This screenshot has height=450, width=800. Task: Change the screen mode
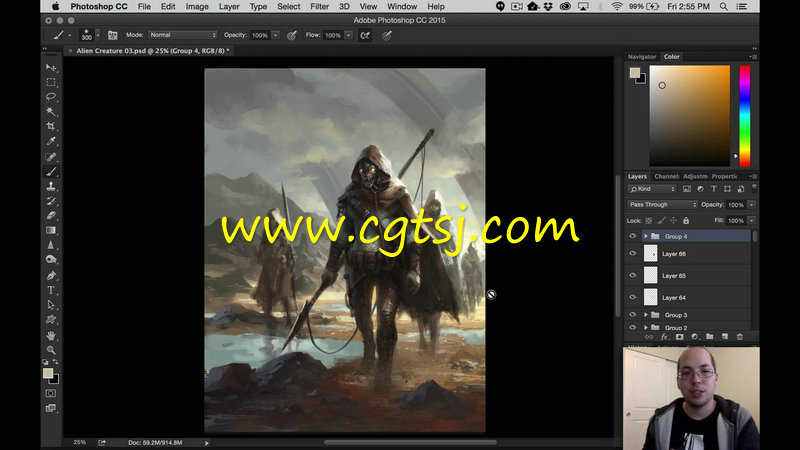51,408
